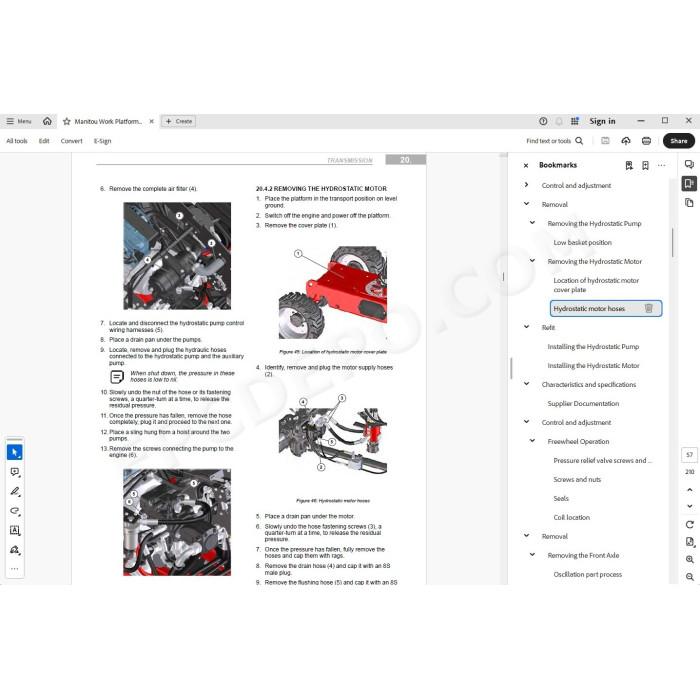Collapse Characteristics and specifications bookmark

(526, 384)
